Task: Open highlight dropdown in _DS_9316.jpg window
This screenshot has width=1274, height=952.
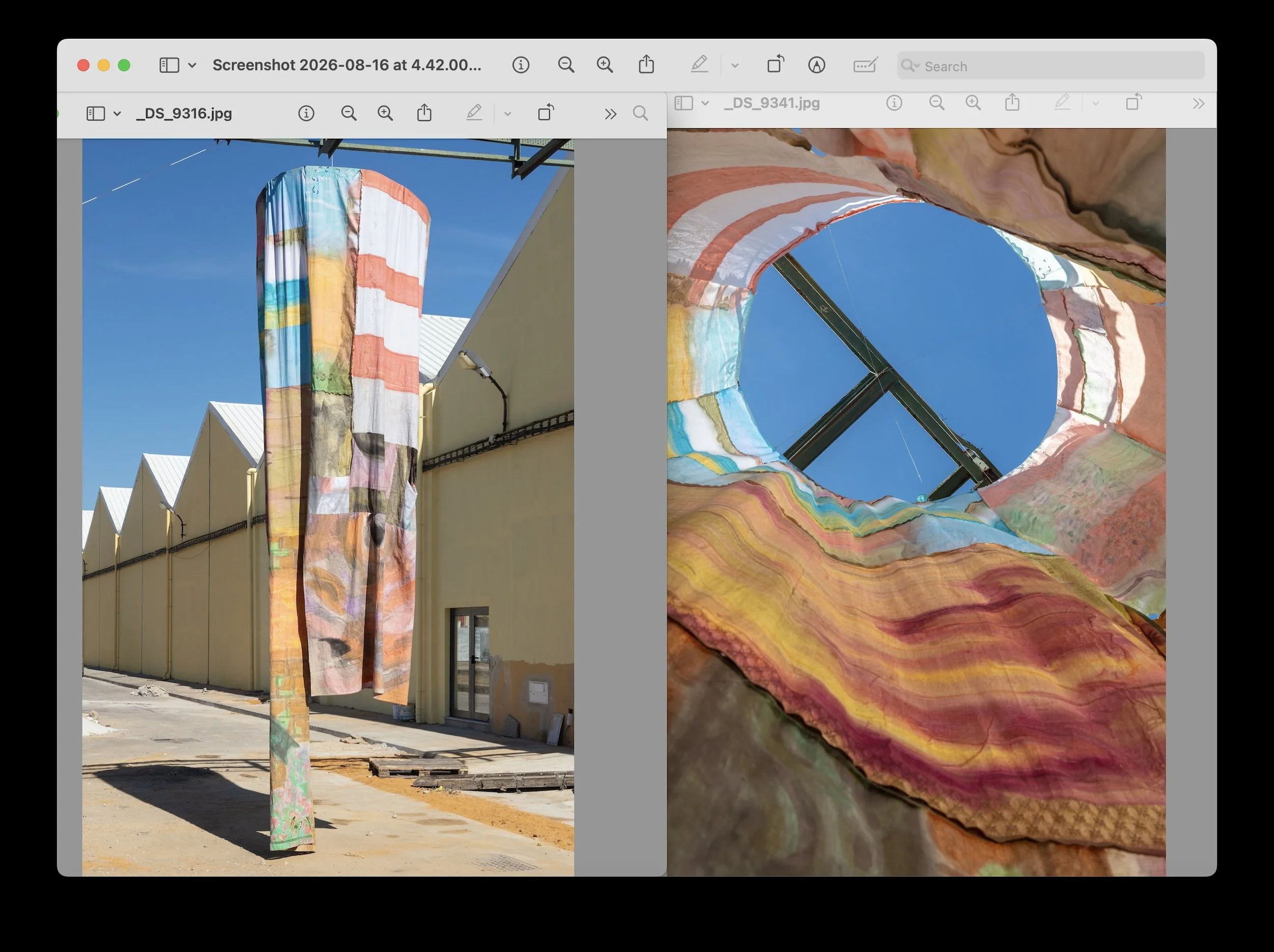Action: coord(508,114)
